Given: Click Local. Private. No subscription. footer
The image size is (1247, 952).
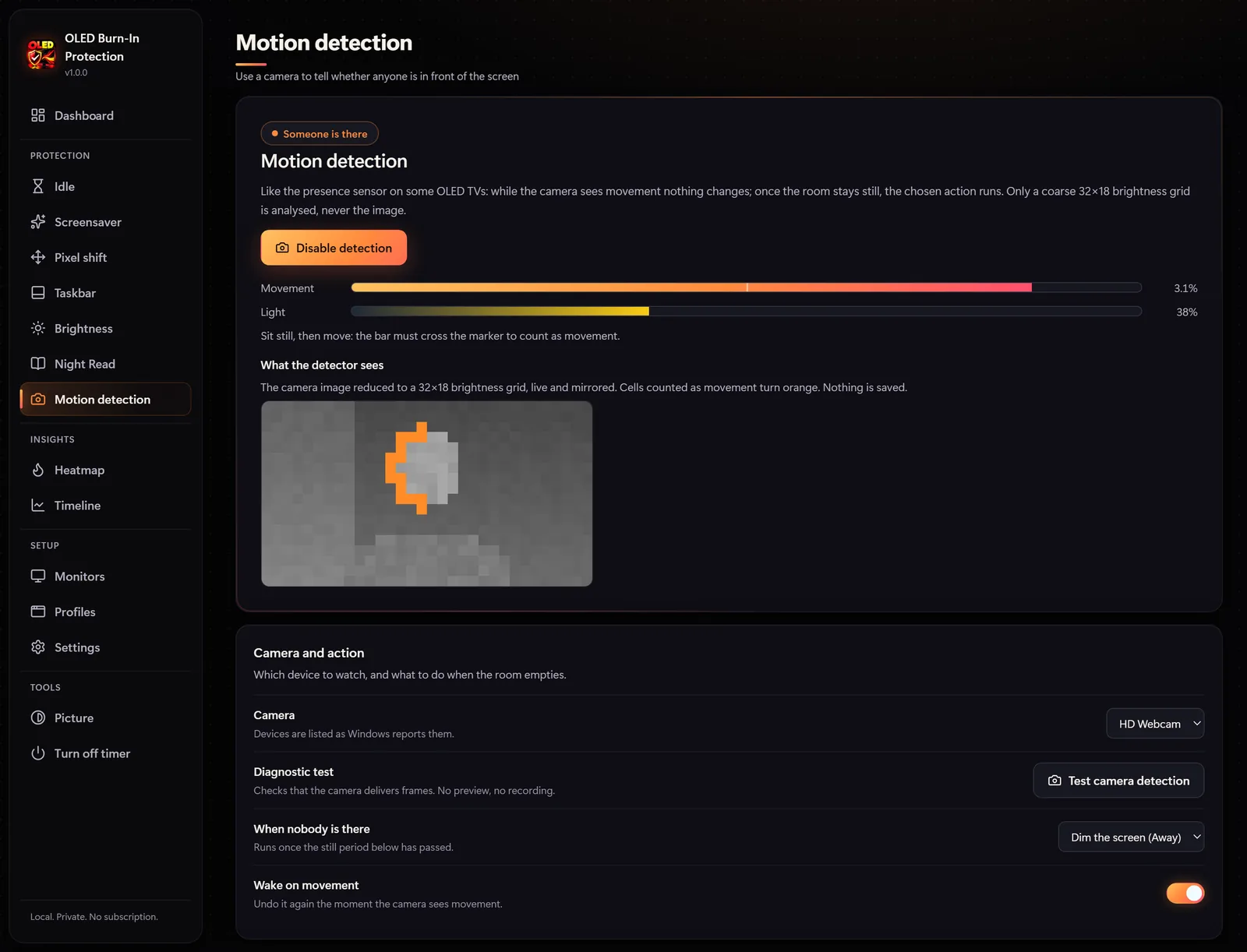Looking at the screenshot, I should point(94,917).
